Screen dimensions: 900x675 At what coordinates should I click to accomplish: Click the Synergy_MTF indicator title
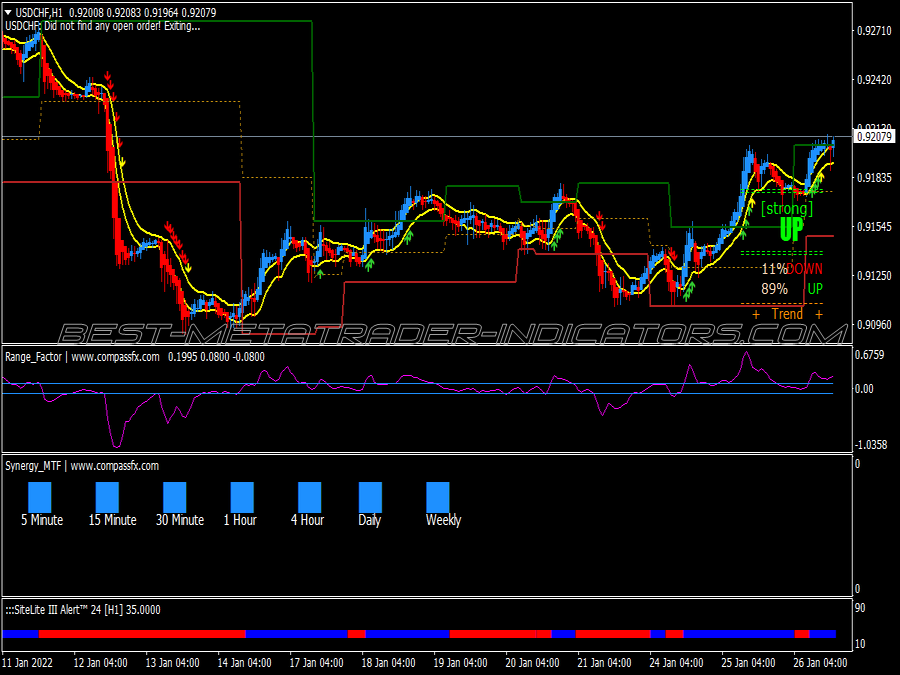[x=82, y=466]
